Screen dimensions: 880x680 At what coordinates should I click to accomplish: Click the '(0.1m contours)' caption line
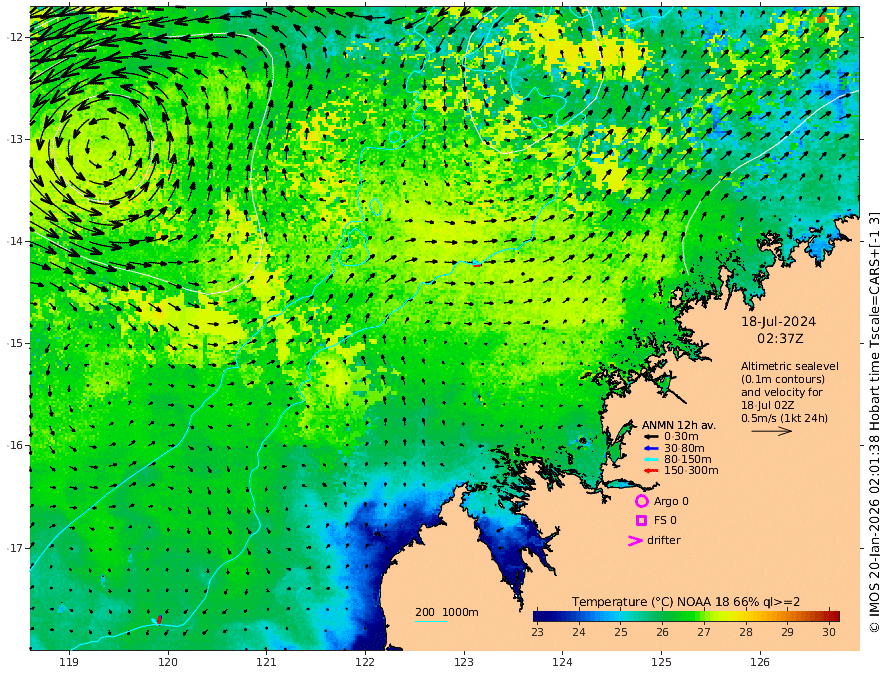(x=783, y=379)
